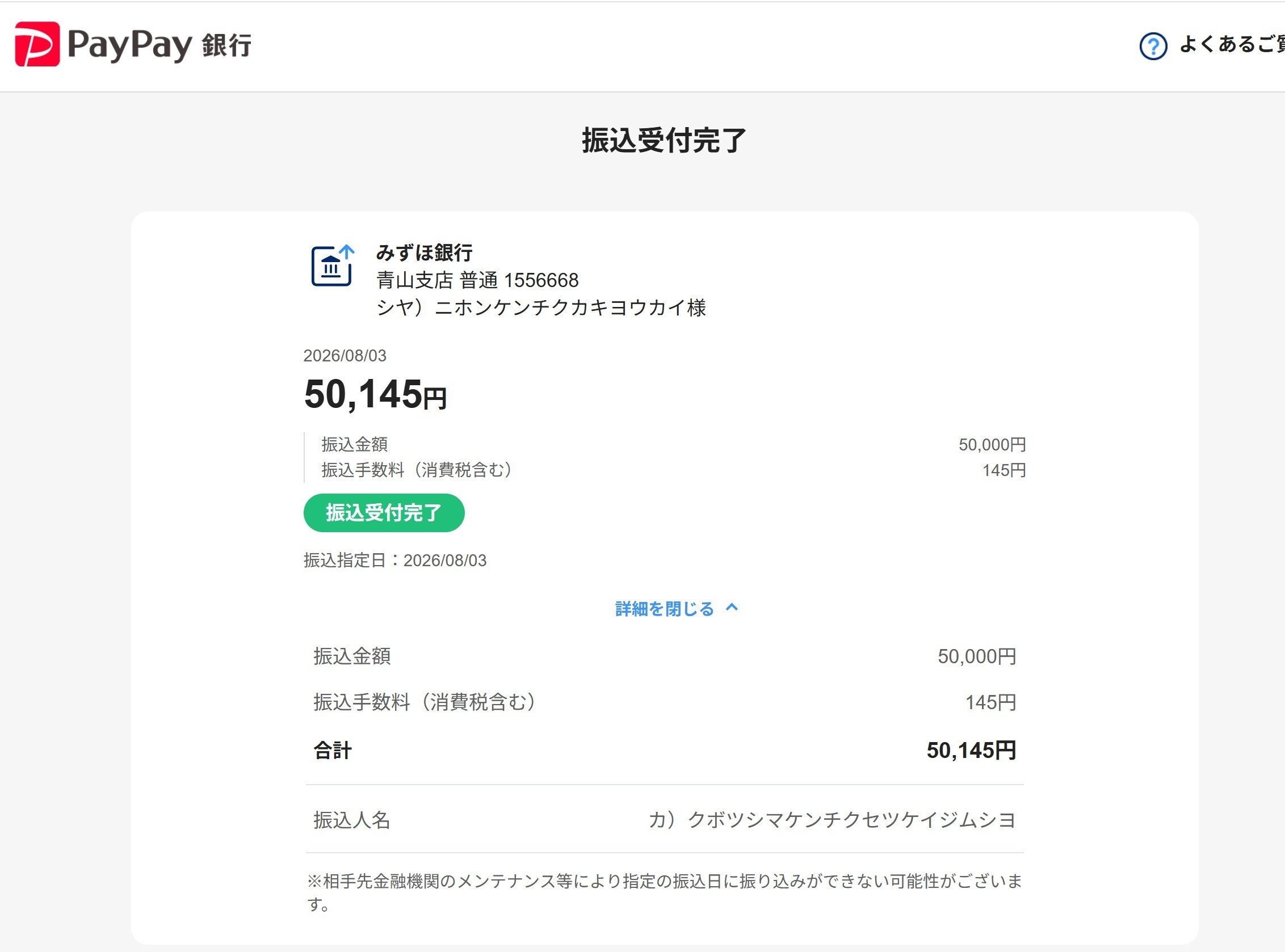Click the maintenance notice starting ※相手先金融機関
This screenshot has height=952, width=1285.
point(664,892)
